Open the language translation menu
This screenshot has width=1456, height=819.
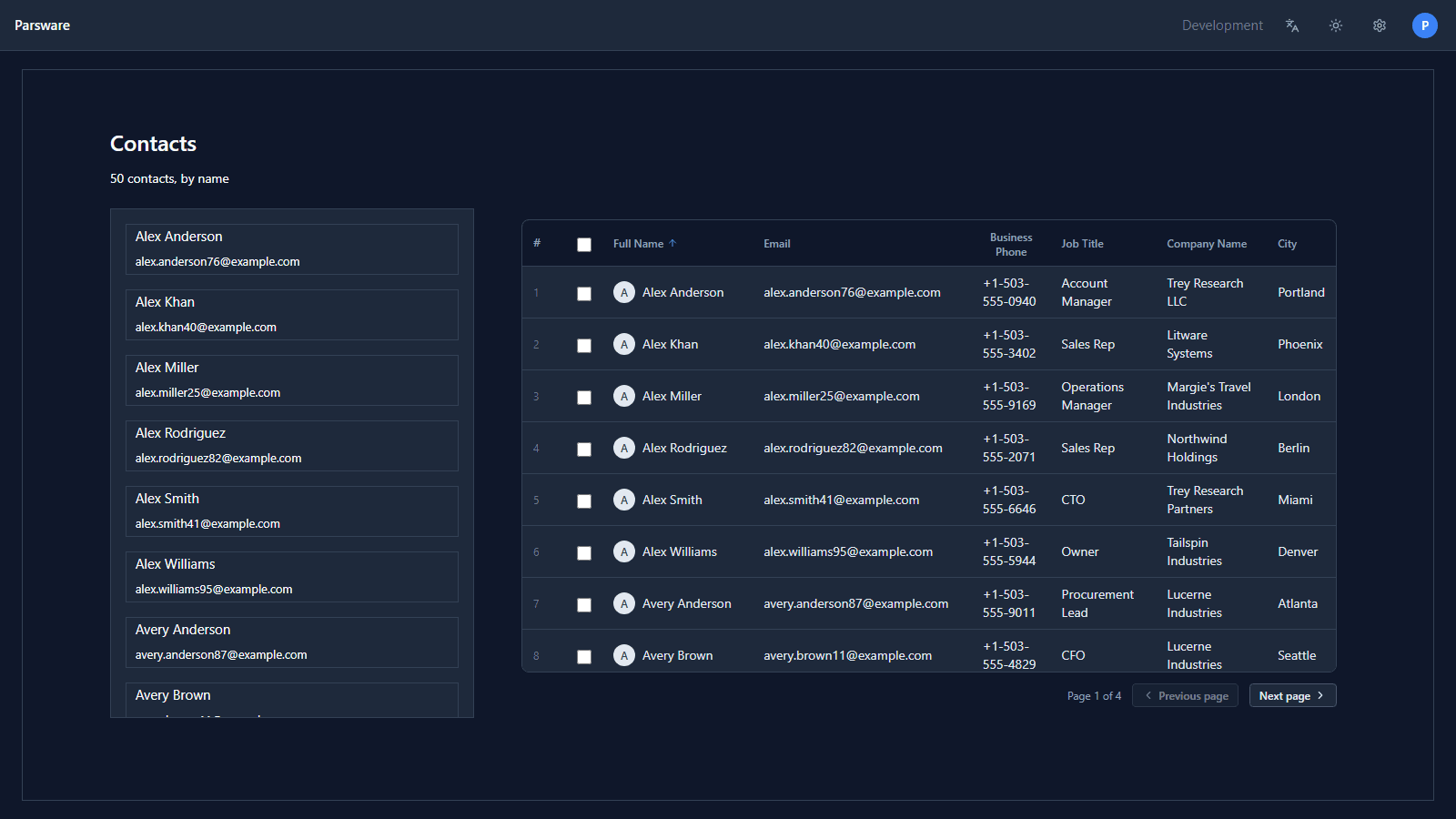1292,25
